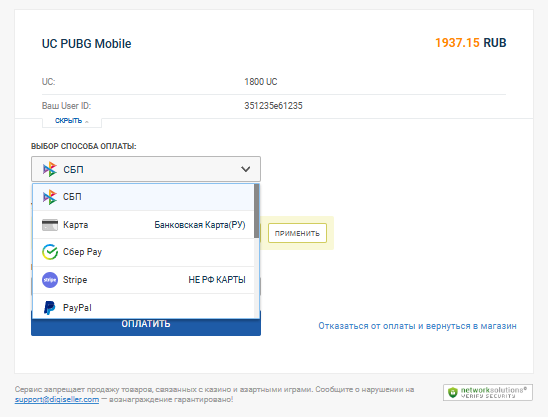Viewport: 548px width, 417px height.
Task: Click the Network Solutions verify security badge
Action: click(x=488, y=393)
